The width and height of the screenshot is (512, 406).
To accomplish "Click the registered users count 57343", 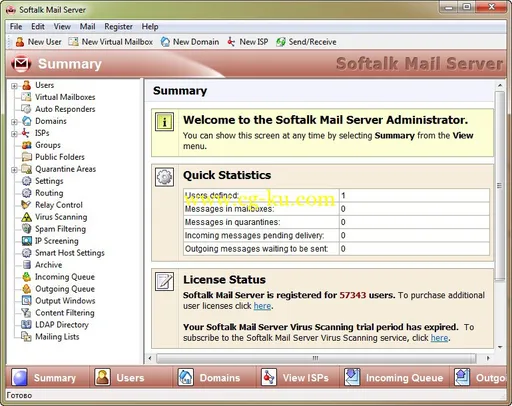I will tap(353, 295).
